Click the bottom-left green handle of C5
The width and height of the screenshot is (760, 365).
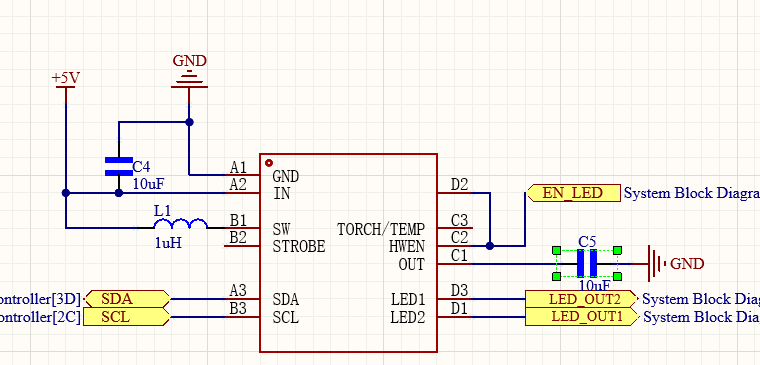pos(556,276)
